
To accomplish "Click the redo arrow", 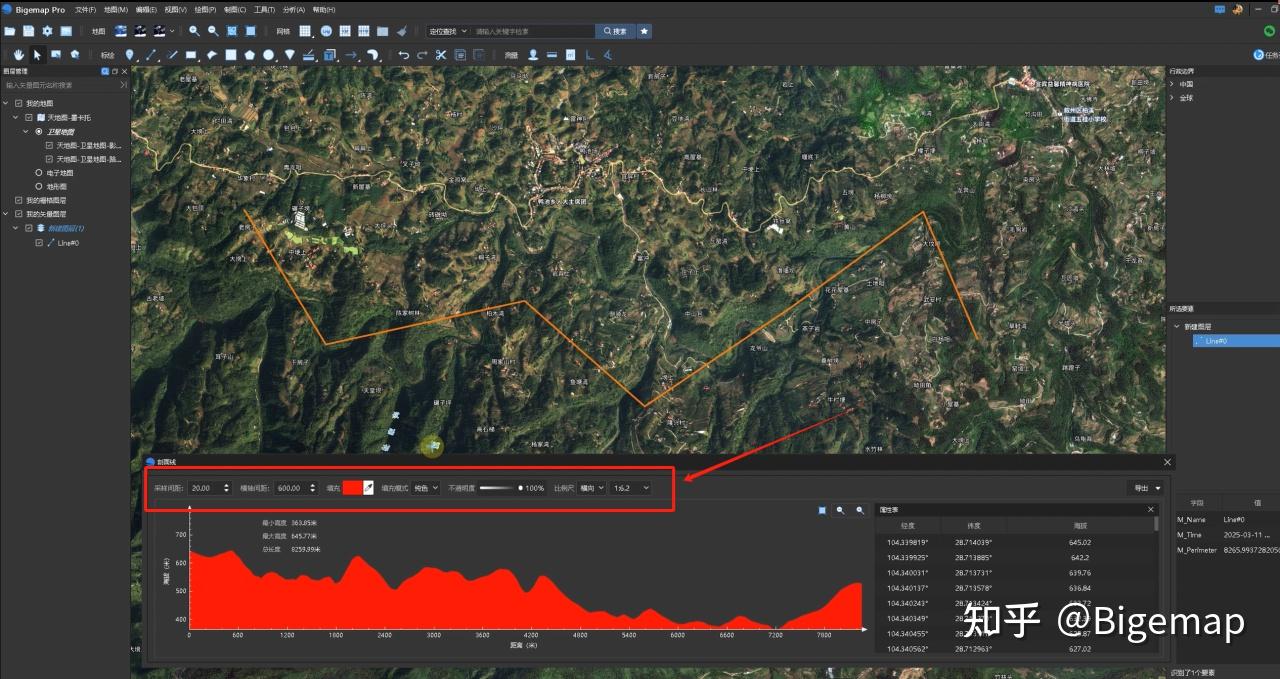I will pyautogui.click(x=421, y=55).
